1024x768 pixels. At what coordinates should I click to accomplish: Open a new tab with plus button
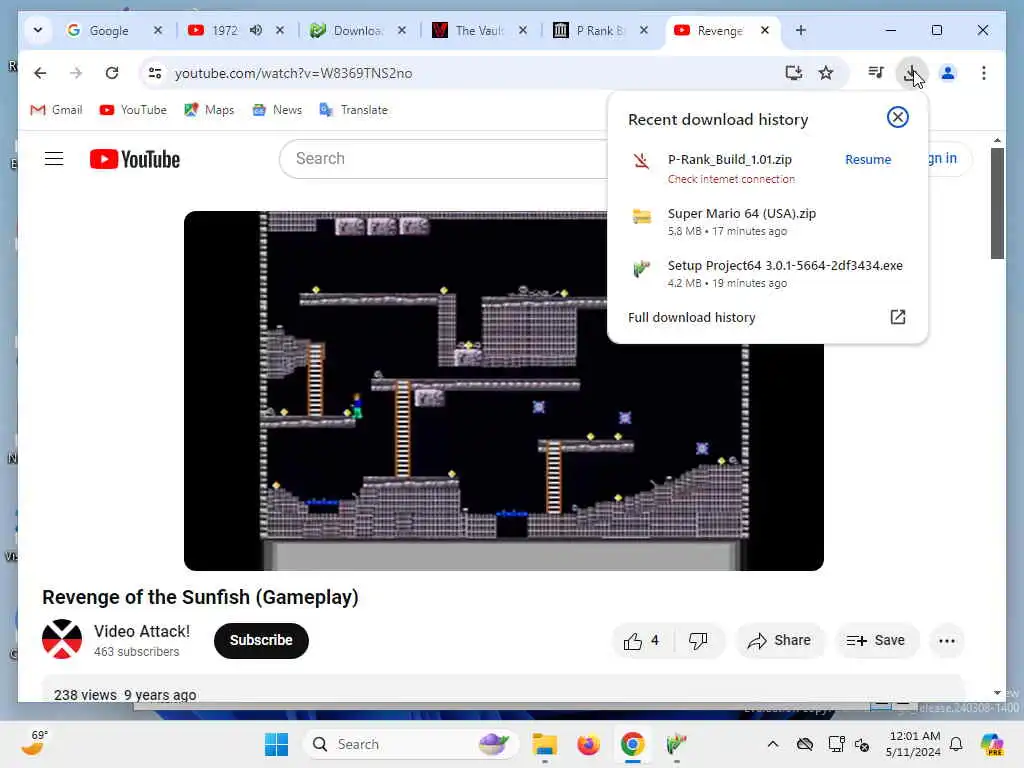tap(801, 30)
